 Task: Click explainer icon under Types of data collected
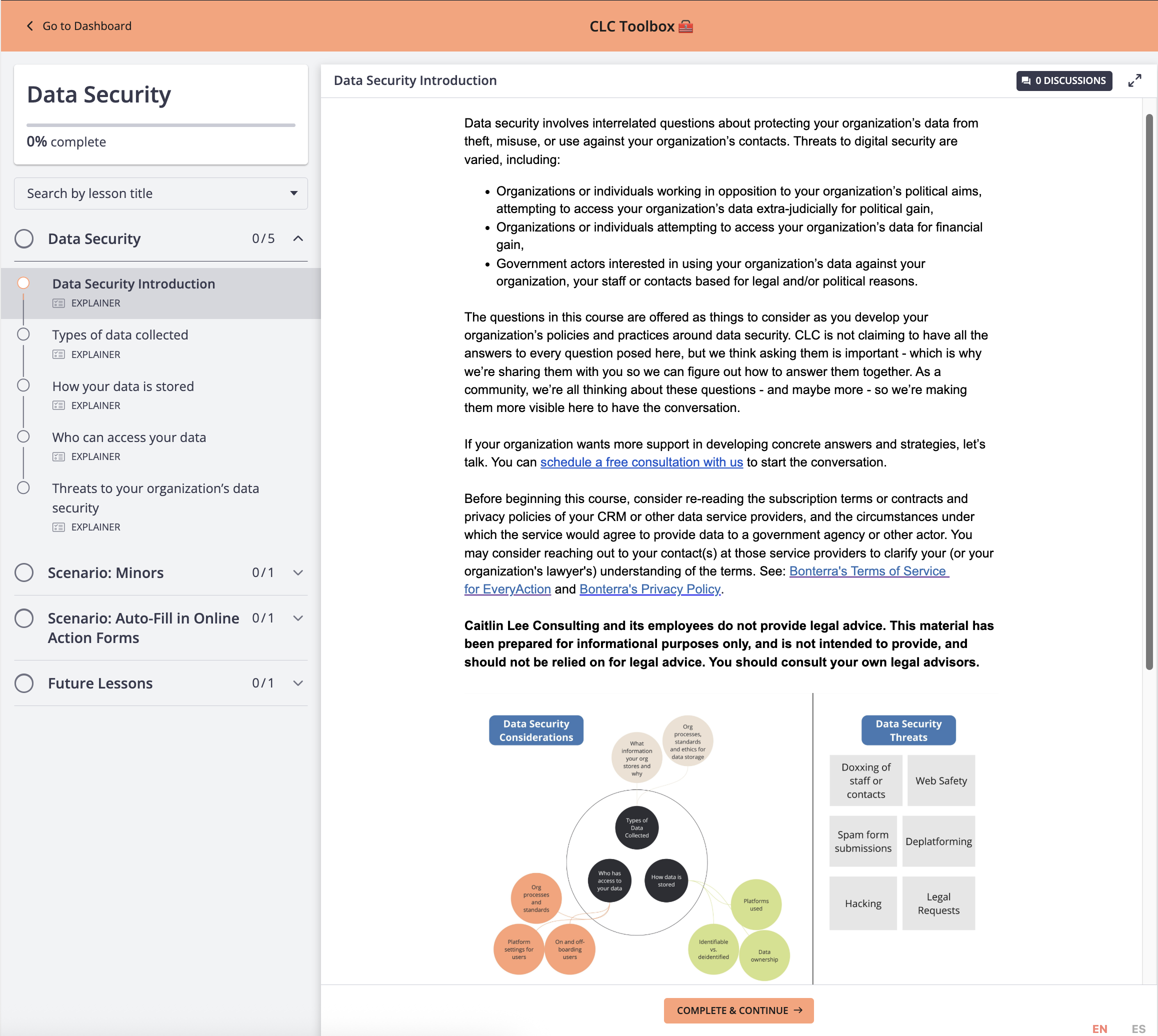tap(58, 354)
